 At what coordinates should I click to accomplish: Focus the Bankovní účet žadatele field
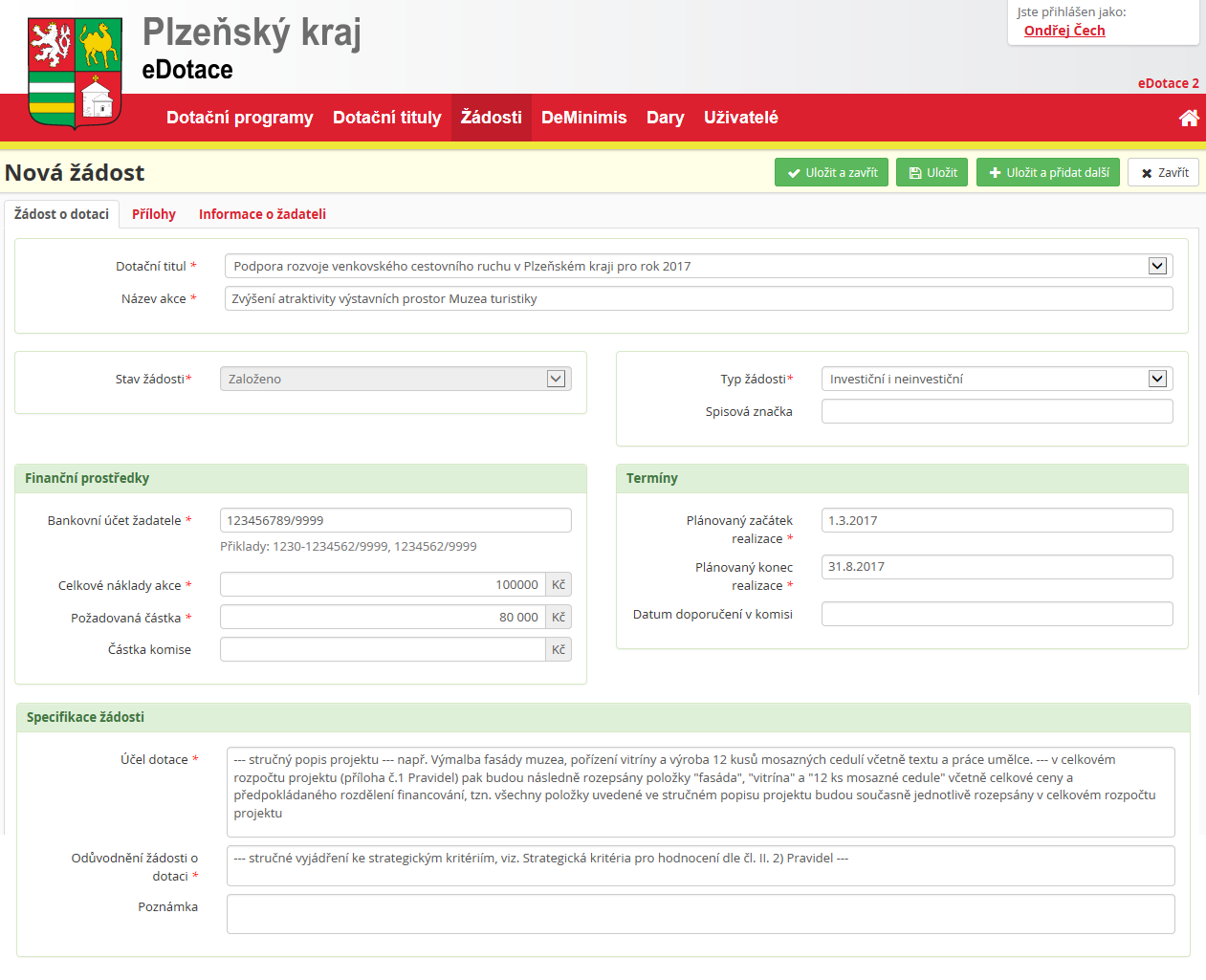pos(395,521)
